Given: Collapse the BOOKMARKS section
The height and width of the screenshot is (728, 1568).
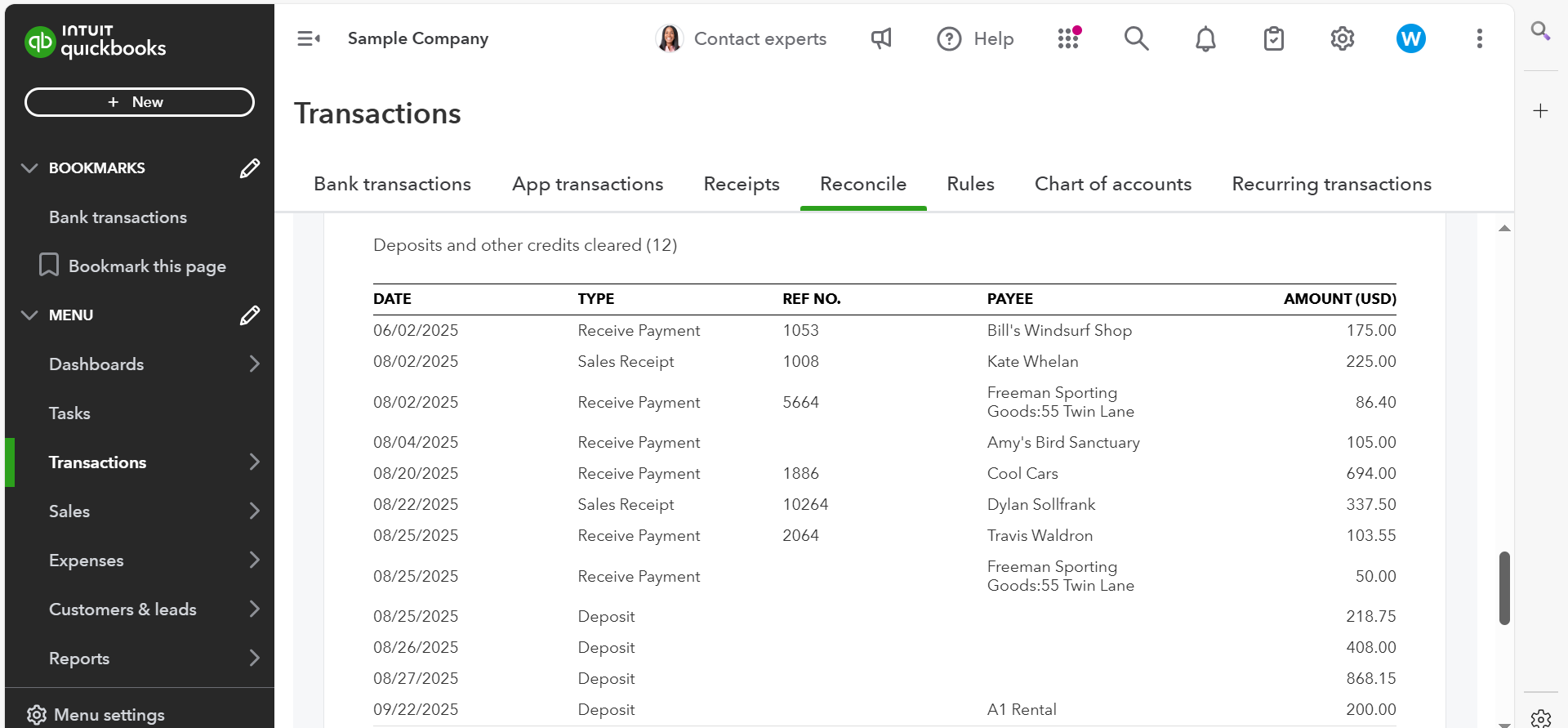Looking at the screenshot, I should [29, 168].
